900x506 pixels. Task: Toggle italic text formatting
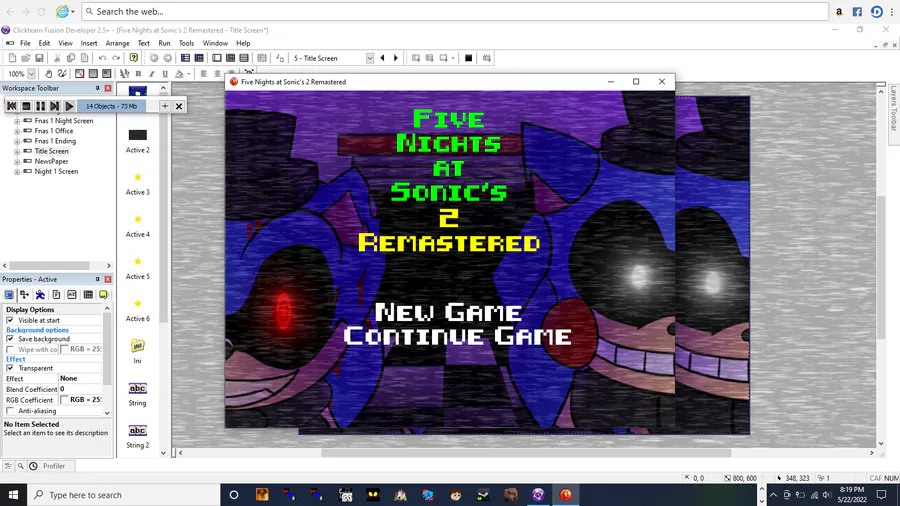152,73
